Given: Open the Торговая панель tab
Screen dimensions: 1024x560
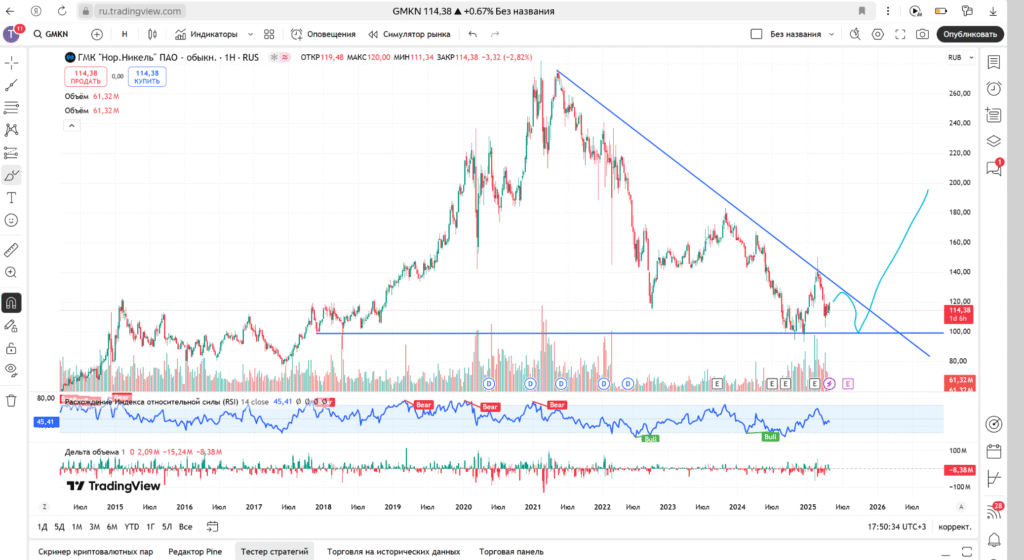Looking at the screenshot, I should 511,552.
